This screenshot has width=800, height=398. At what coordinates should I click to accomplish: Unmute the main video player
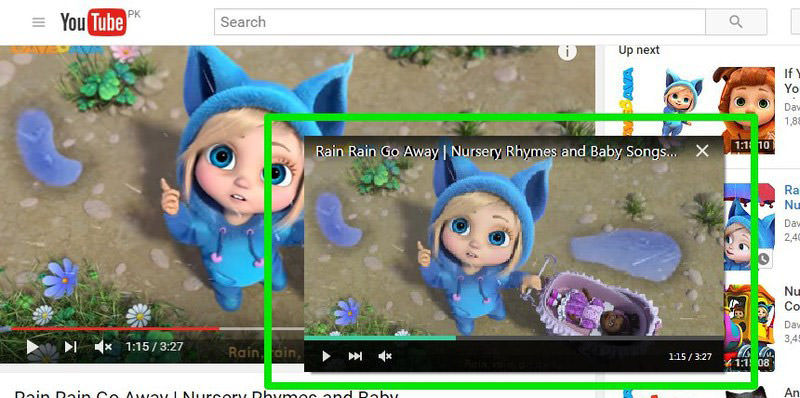click(x=103, y=347)
